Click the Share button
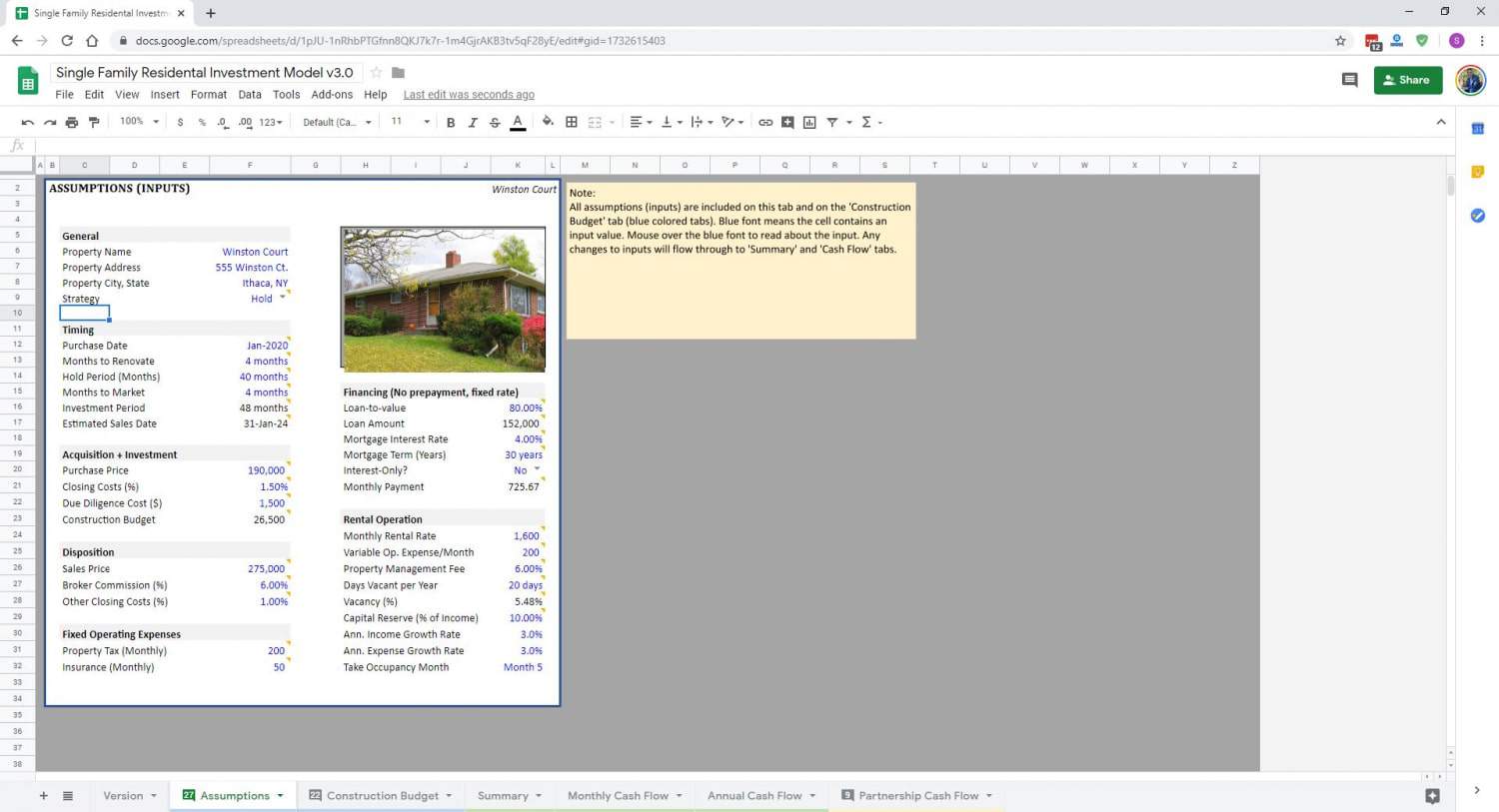 coord(1408,79)
